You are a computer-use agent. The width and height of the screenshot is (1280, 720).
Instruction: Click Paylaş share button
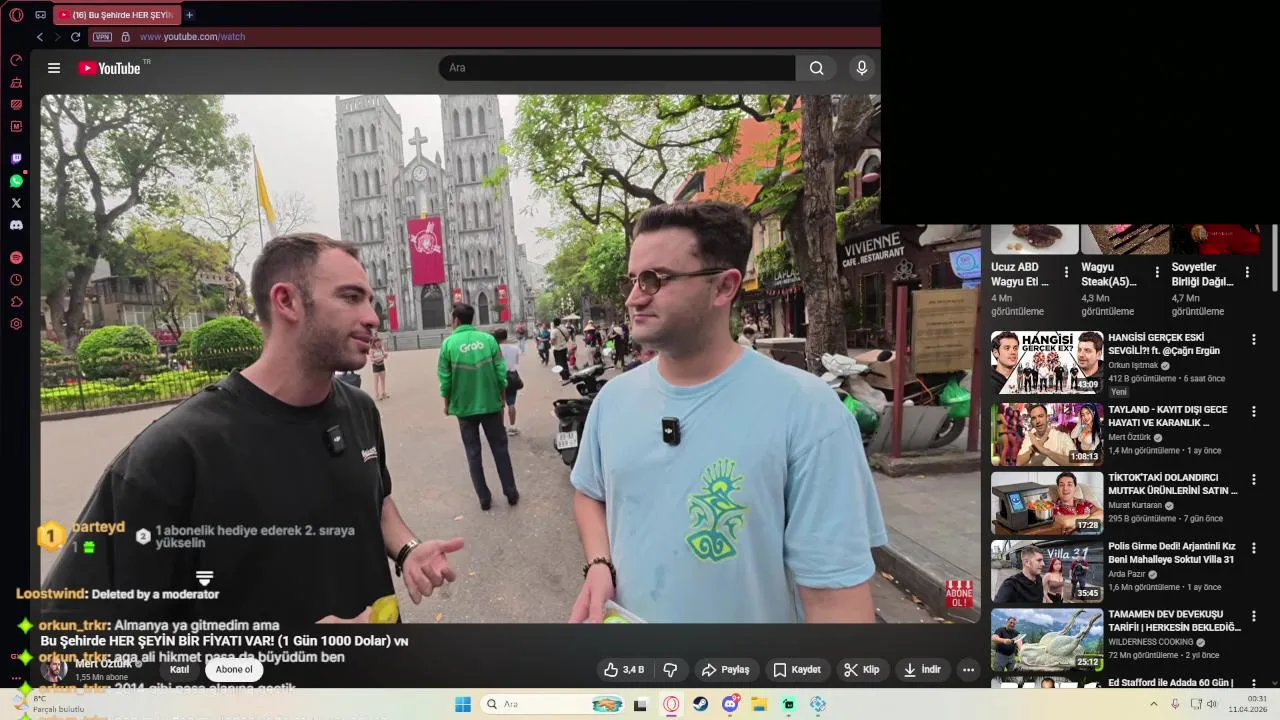pyautogui.click(x=725, y=670)
